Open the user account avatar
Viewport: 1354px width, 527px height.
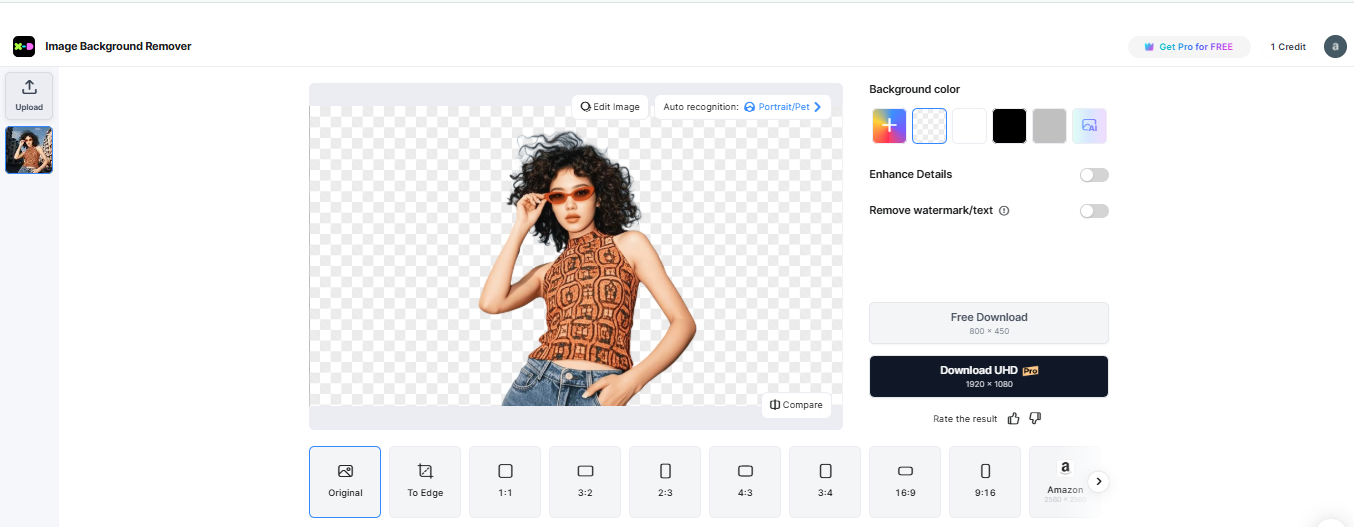(x=1335, y=46)
